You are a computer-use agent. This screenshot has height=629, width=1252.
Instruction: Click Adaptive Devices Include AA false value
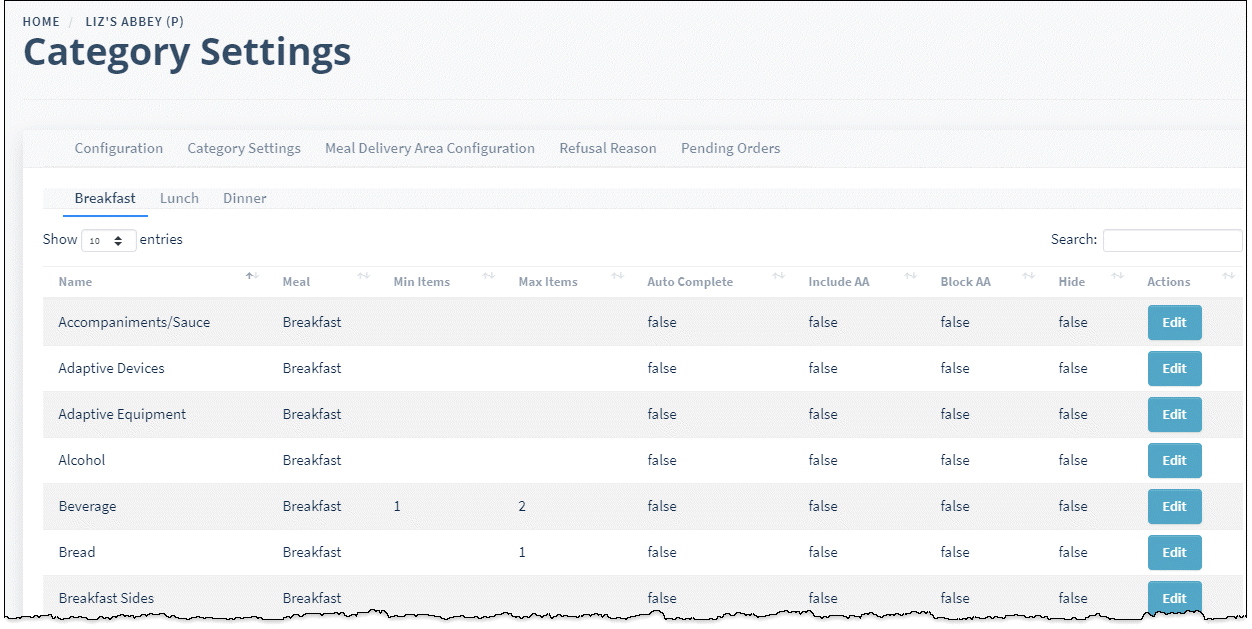point(823,368)
